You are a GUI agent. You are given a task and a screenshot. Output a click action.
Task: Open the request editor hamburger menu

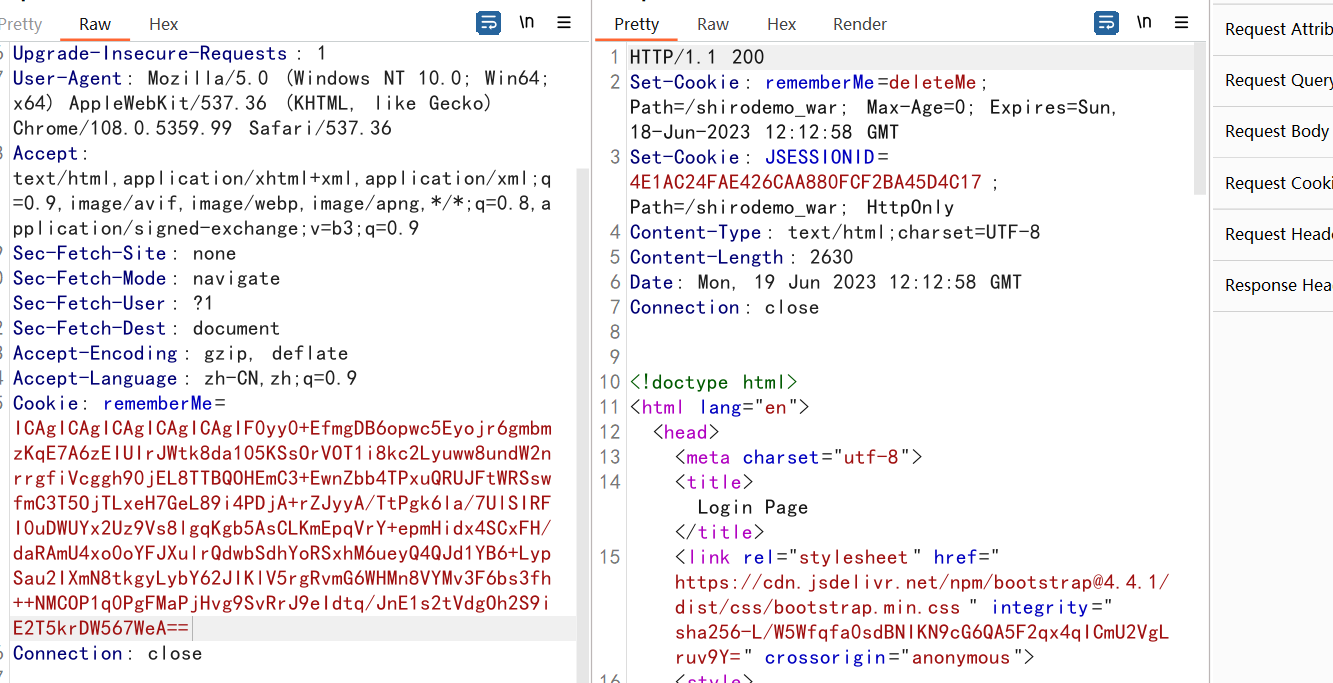pyautogui.click(x=564, y=23)
